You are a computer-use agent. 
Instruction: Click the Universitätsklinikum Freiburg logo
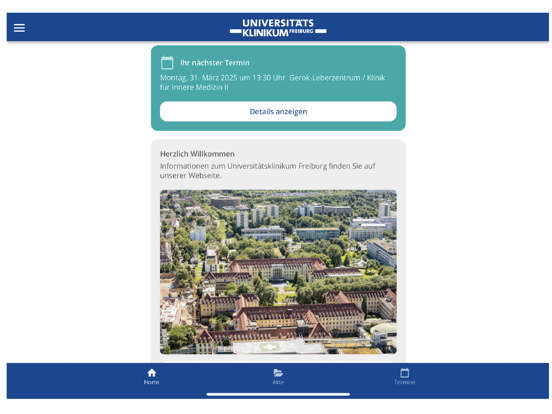click(278, 28)
